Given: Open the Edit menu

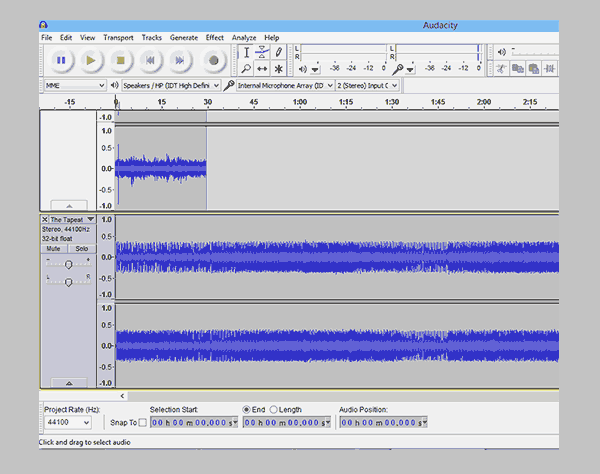Looking at the screenshot, I should (x=66, y=38).
